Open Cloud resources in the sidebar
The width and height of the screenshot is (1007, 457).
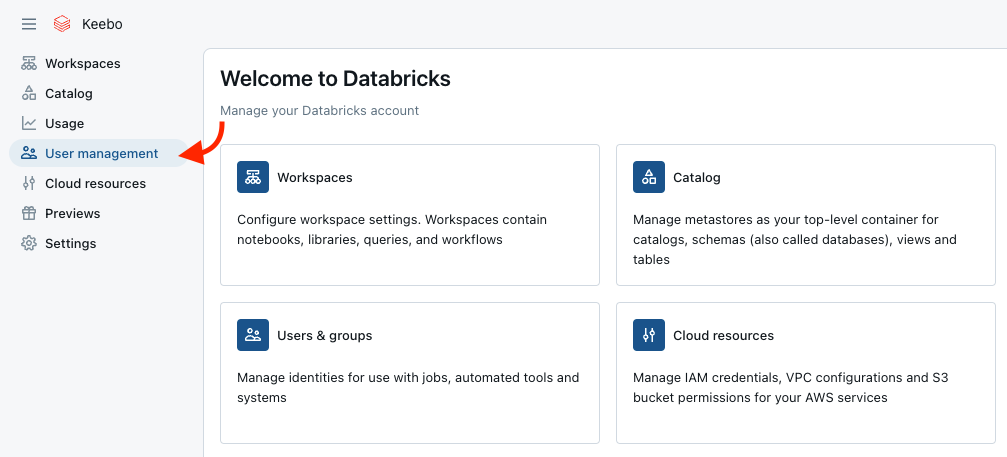96,184
